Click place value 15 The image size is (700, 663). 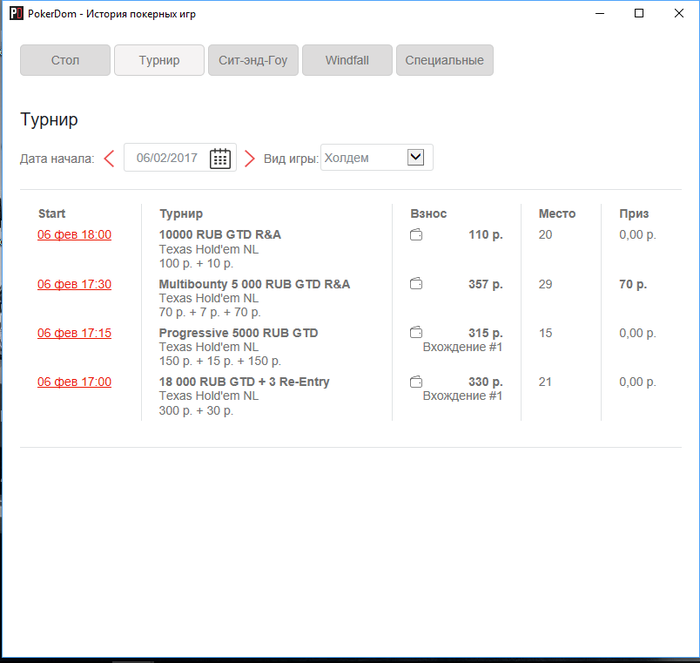pyautogui.click(x=545, y=333)
